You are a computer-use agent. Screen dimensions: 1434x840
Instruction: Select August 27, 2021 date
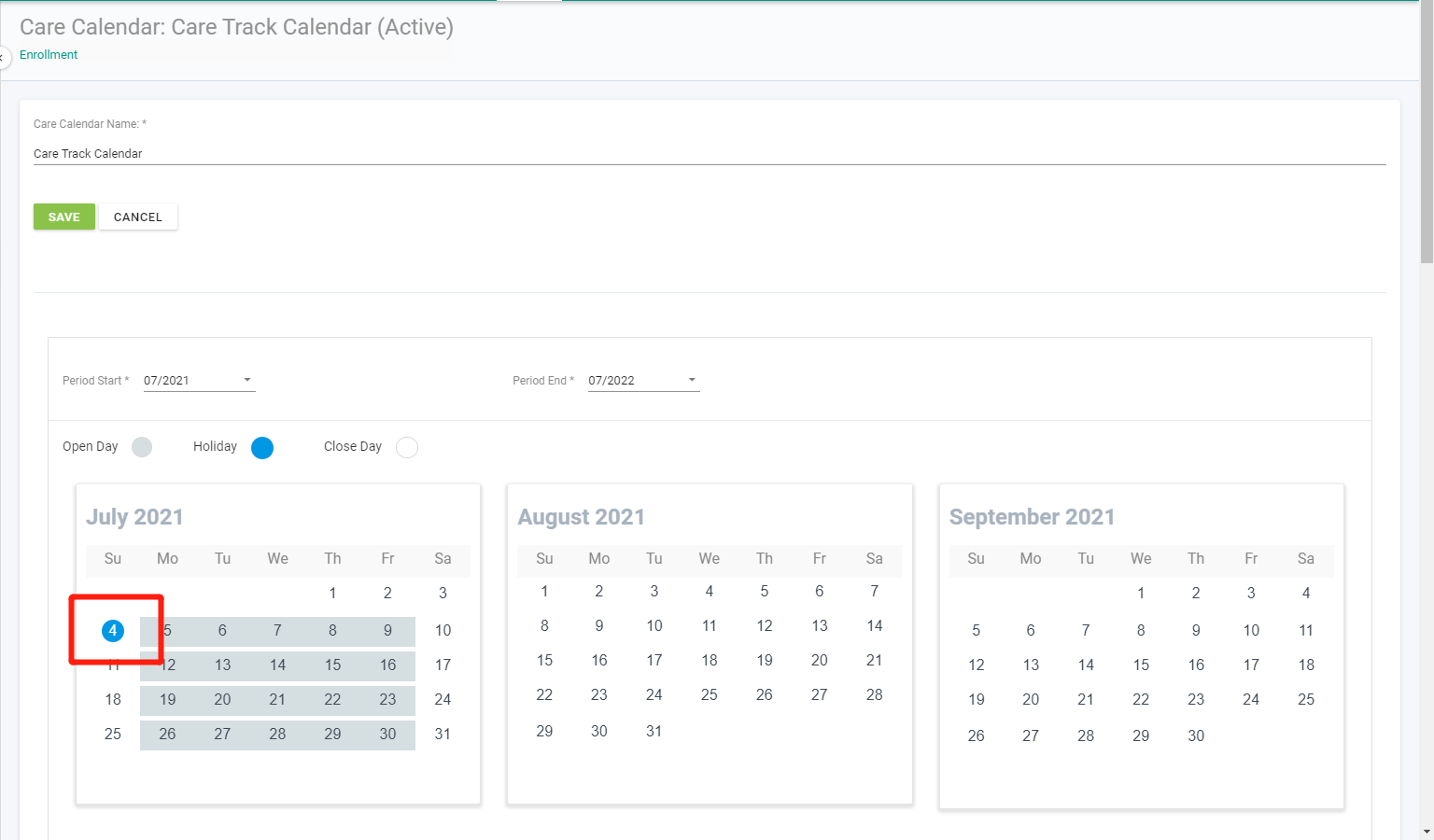point(820,695)
